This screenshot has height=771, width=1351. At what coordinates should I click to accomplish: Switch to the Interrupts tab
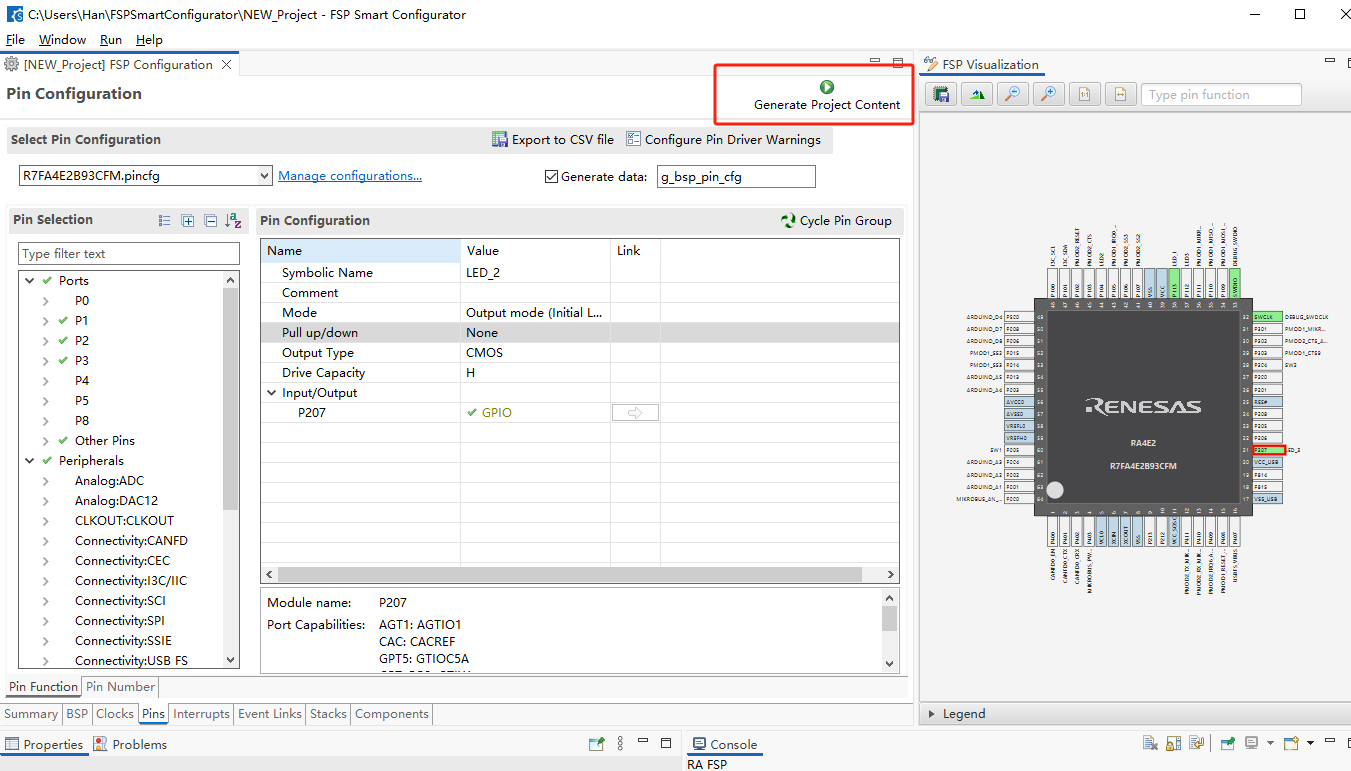coord(201,714)
